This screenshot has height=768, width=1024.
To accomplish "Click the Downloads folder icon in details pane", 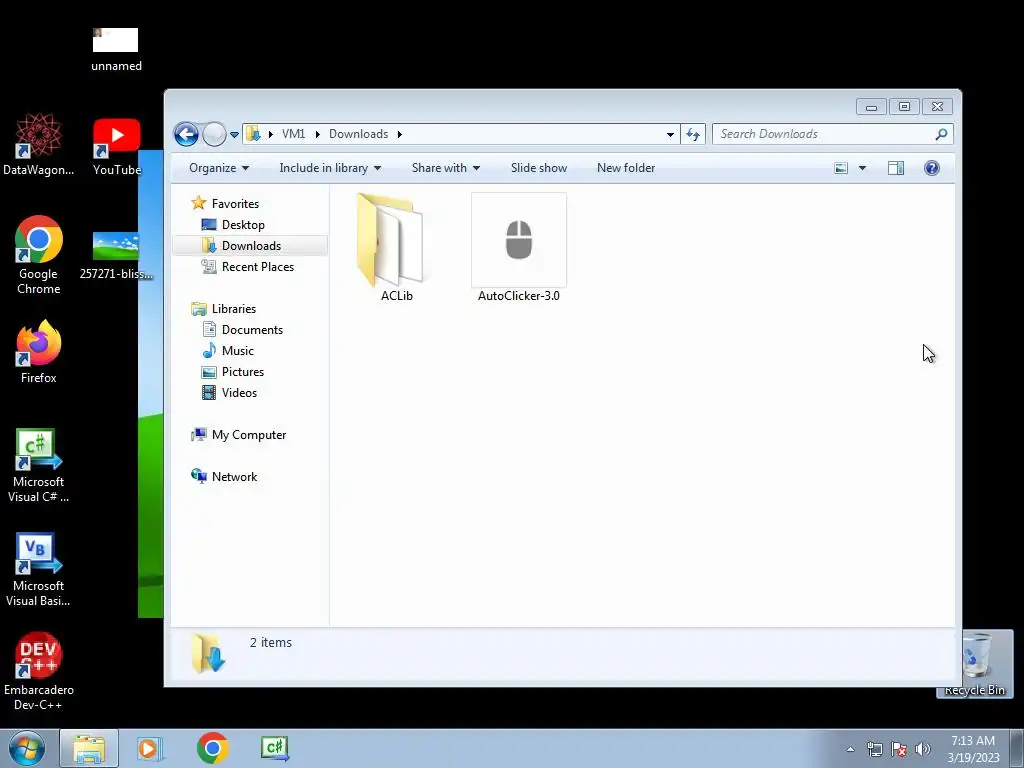I will 208,652.
